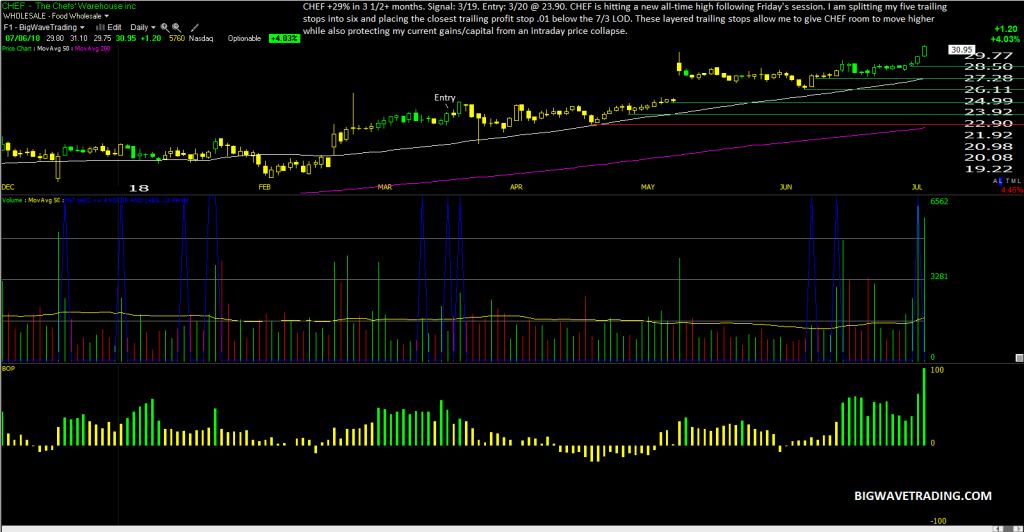1024x532 pixels.
Task: Click the BOP -100 scale label
Action: click(x=938, y=521)
